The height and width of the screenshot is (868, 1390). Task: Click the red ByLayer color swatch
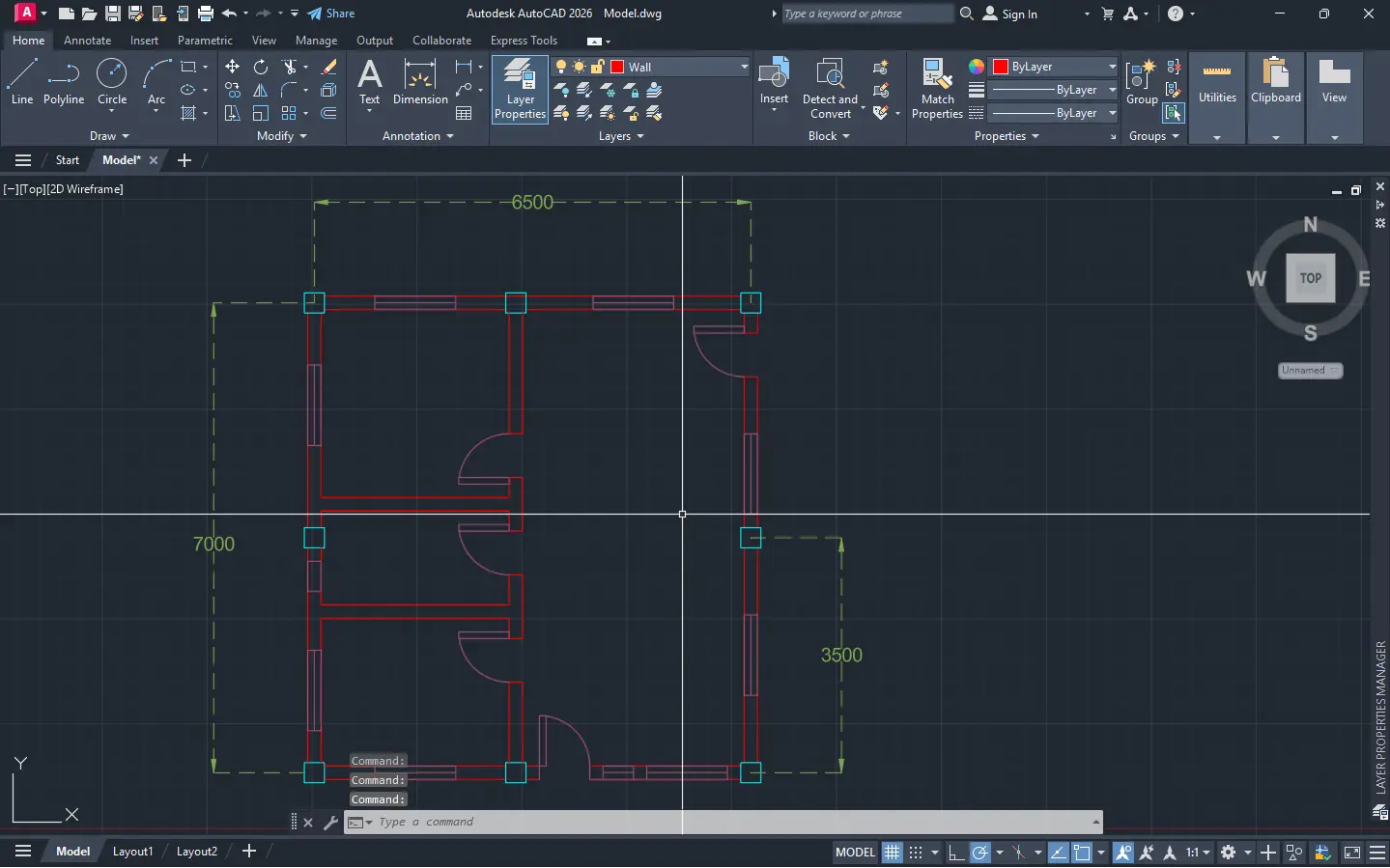pos(1001,67)
